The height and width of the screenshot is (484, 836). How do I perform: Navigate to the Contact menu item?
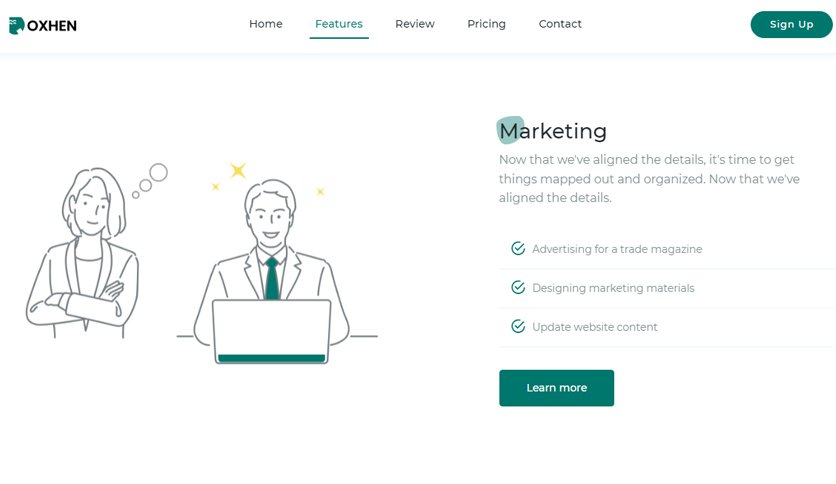560,24
